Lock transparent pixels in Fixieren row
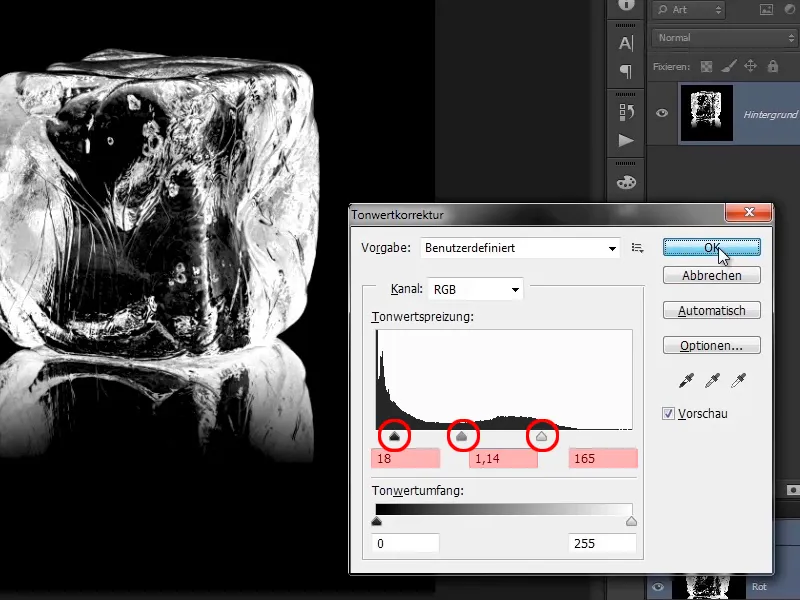The width and height of the screenshot is (800, 600). [706, 66]
